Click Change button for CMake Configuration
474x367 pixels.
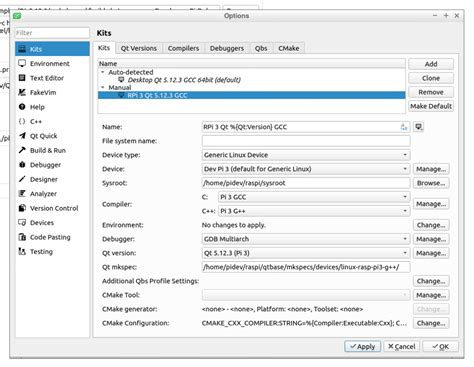coord(431,323)
